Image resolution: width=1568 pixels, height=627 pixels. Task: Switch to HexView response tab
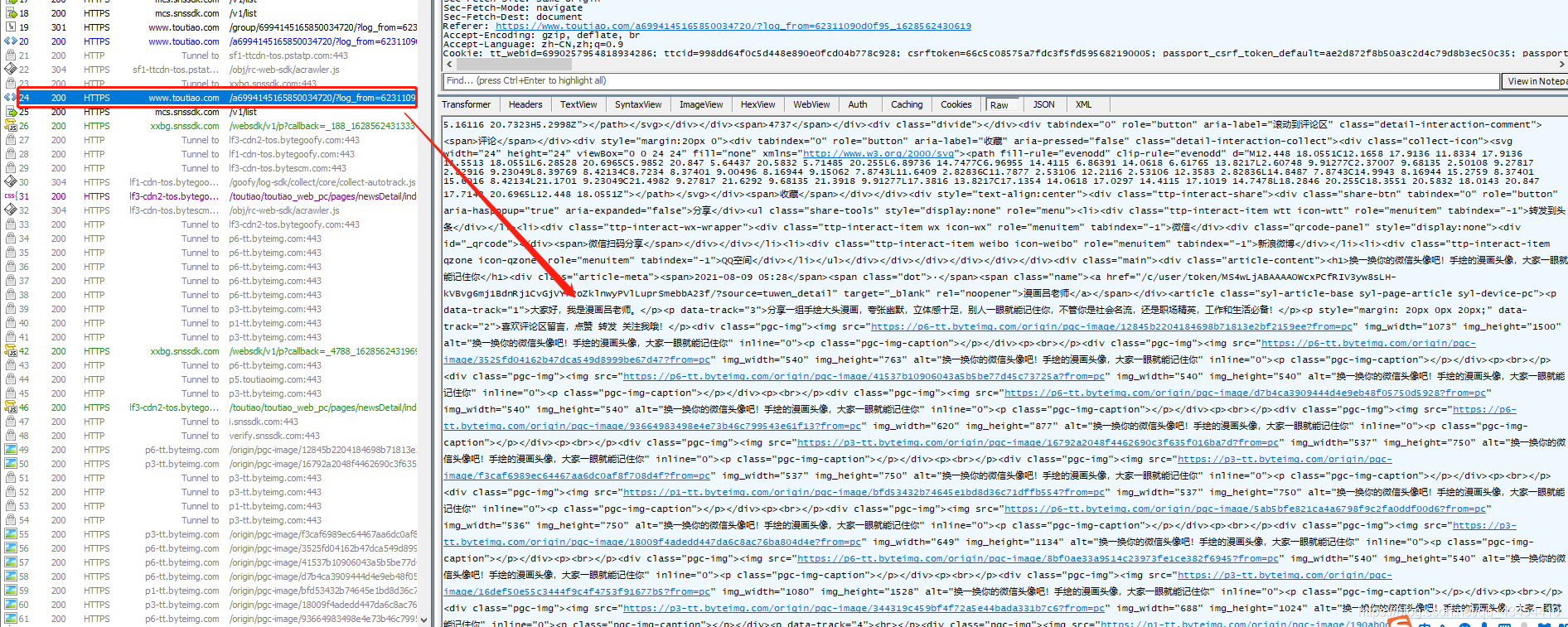(x=757, y=104)
